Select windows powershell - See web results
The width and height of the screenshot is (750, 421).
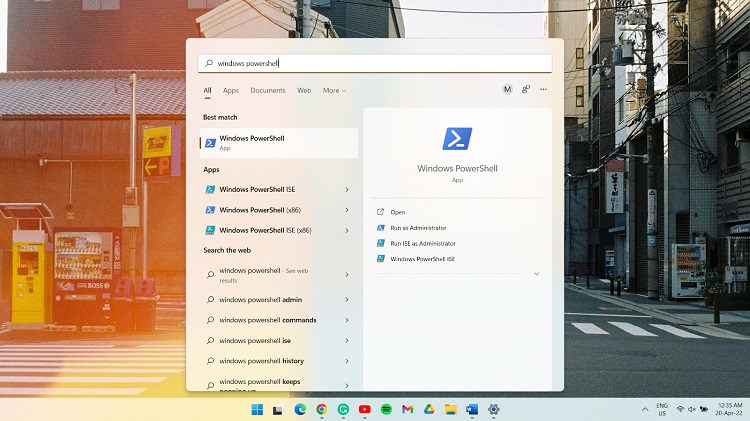pyautogui.click(x=264, y=275)
